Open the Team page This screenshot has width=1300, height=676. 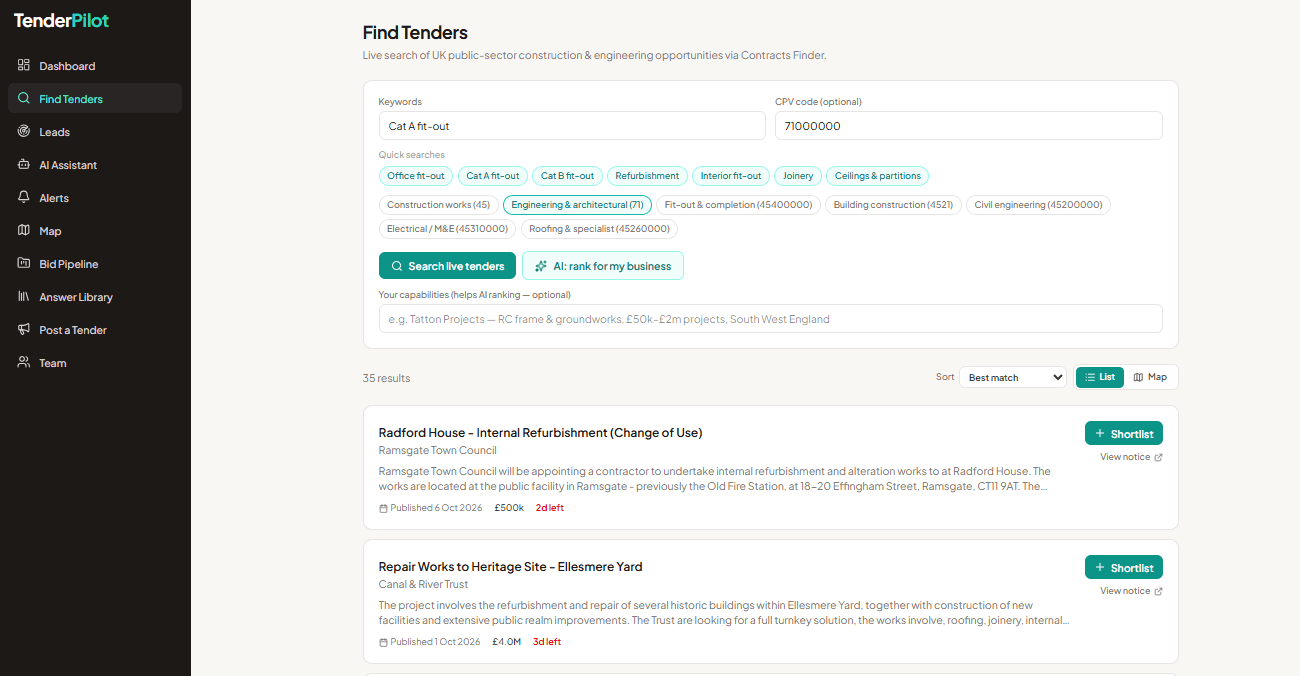point(95,363)
